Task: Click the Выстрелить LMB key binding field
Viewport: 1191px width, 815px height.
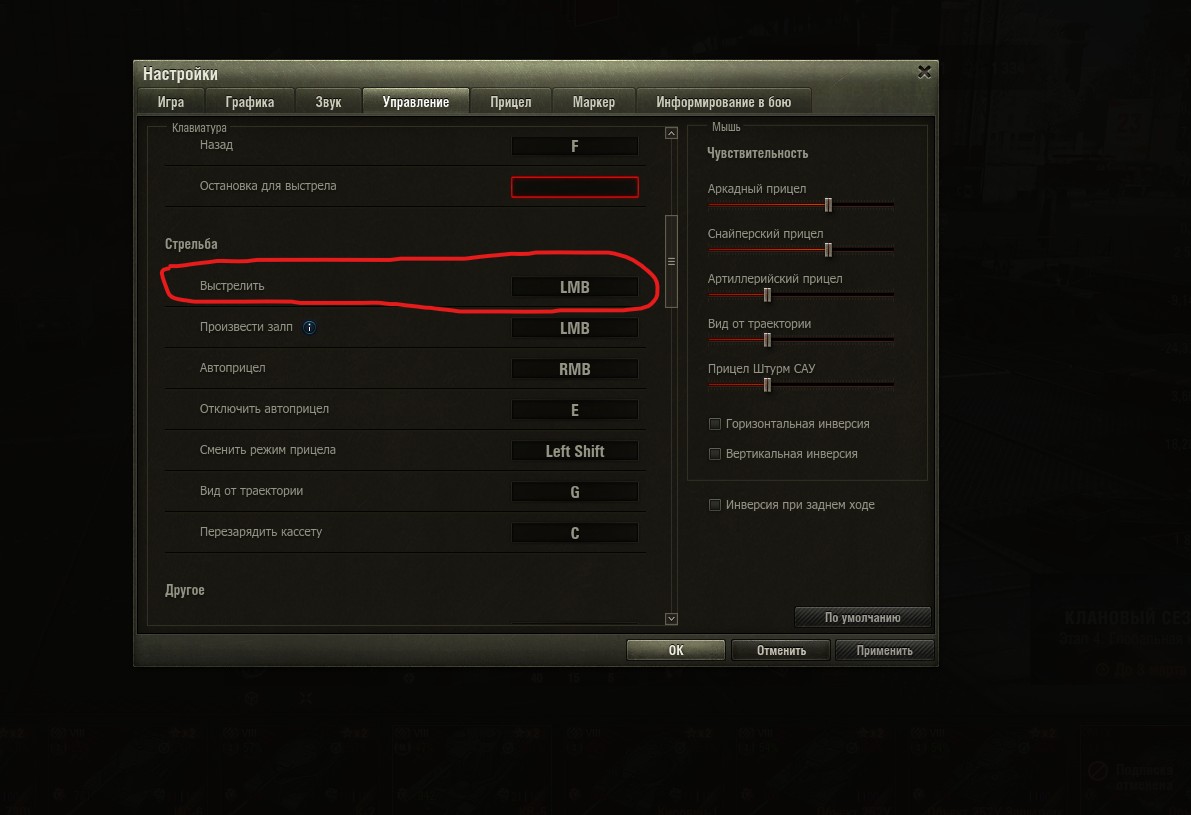Action: pyautogui.click(x=575, y=287)
